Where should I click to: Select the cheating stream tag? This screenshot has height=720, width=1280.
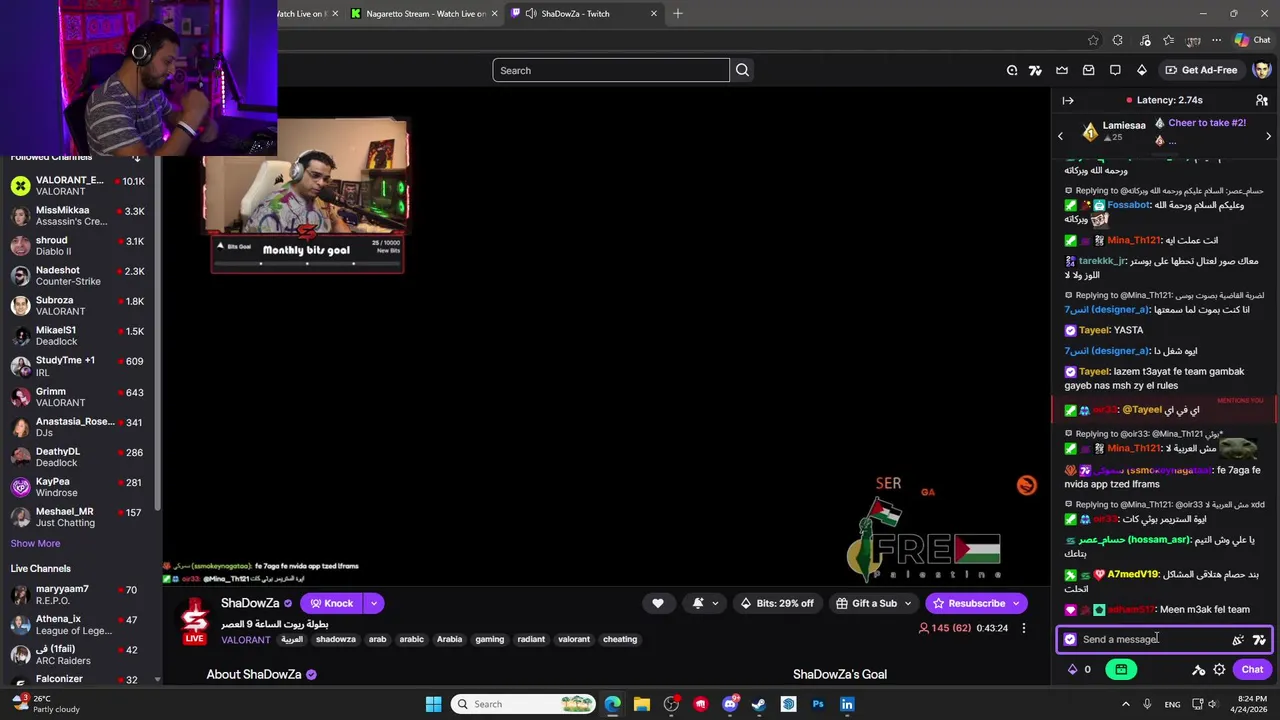coord(620,639)
